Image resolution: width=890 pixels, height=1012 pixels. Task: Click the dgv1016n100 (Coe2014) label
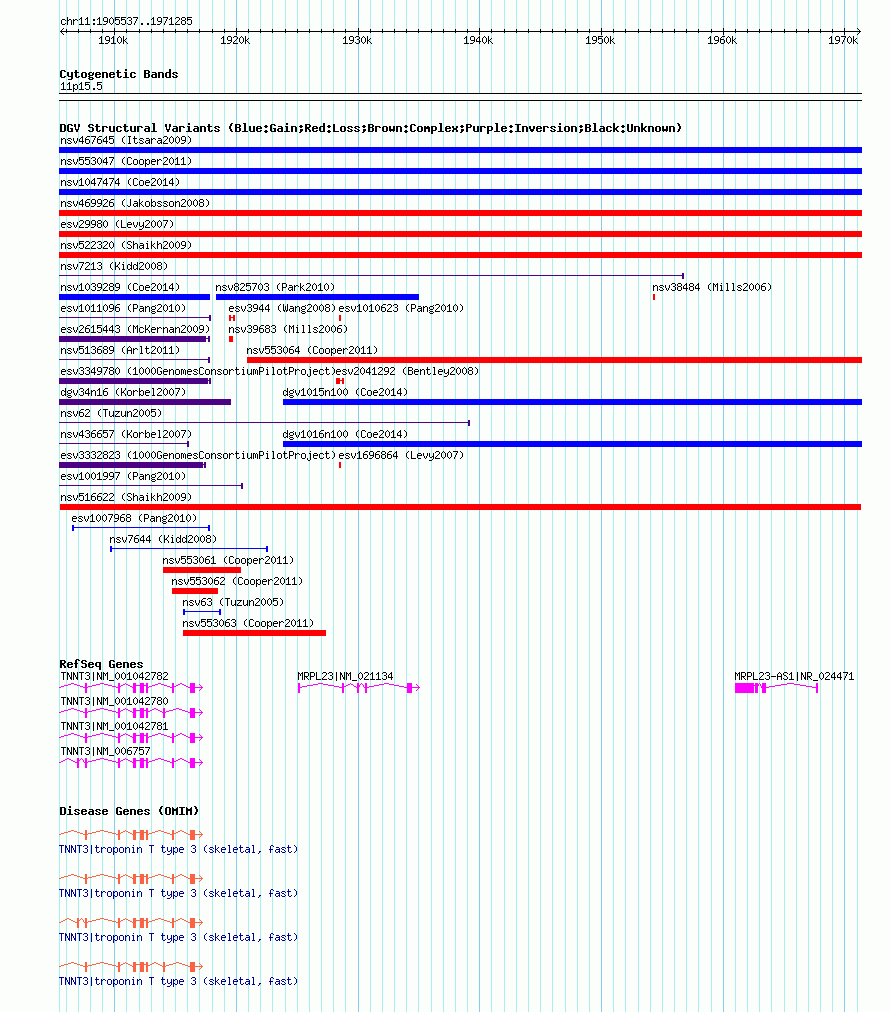[345, 434]
